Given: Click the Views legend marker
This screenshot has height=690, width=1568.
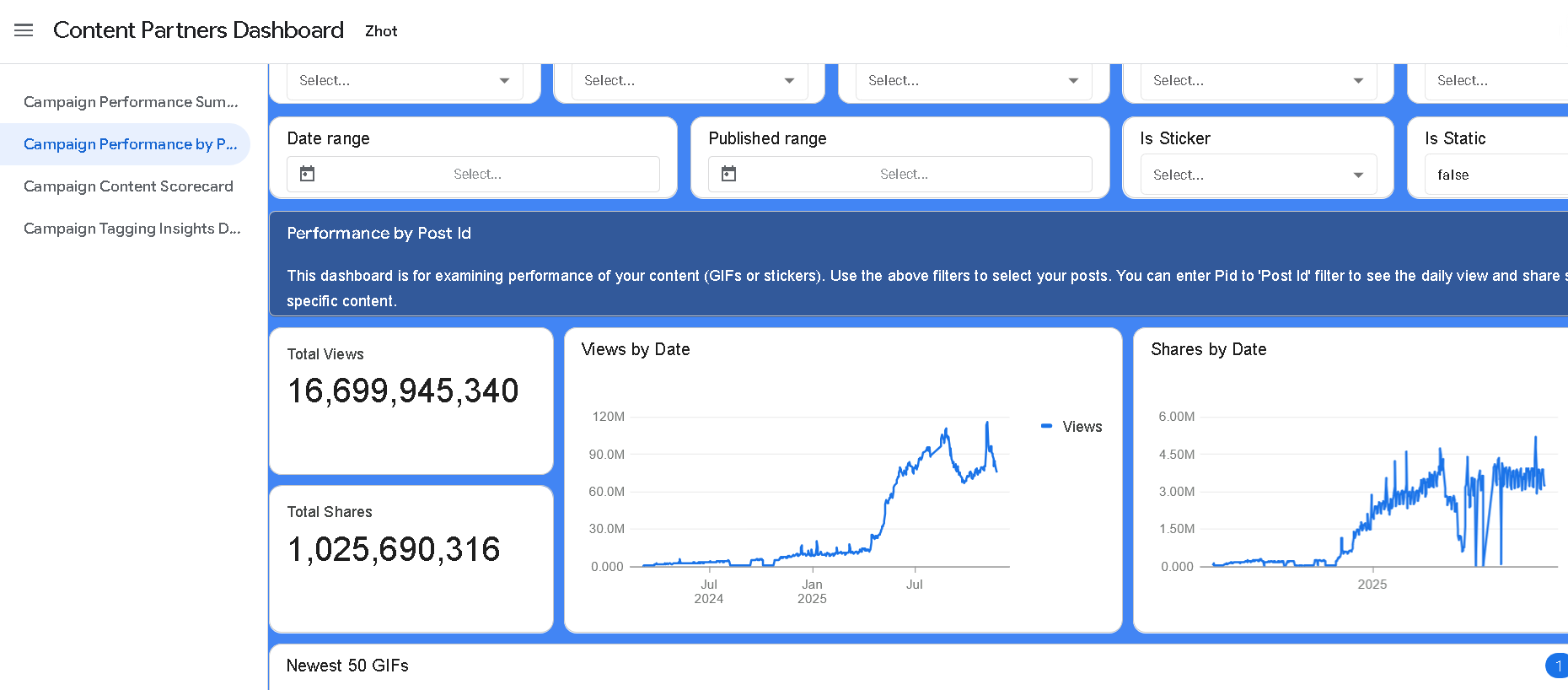Looking at the screenshot, I should pos(1046,426).
